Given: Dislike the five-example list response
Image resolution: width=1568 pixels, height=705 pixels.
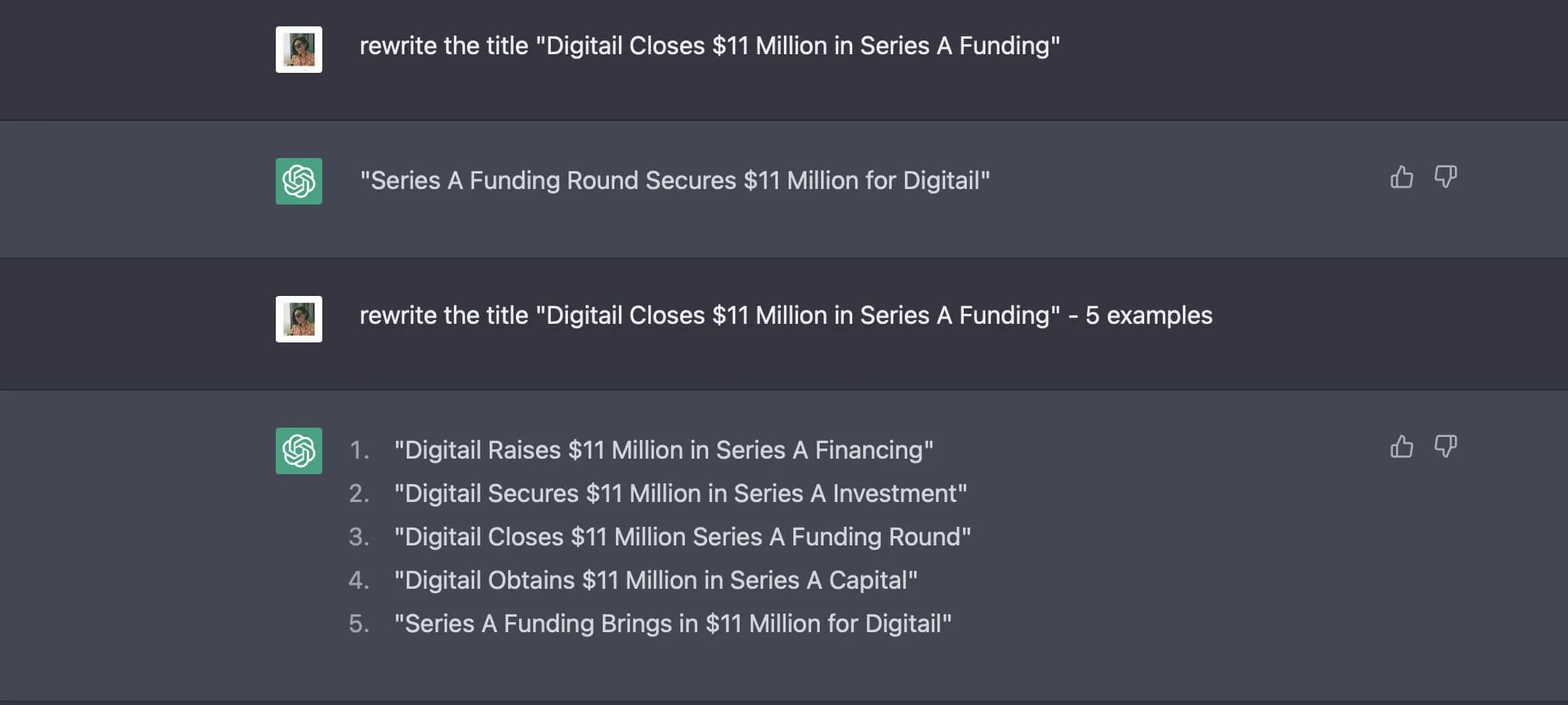Looking at the screenshot, I should pyautogui.click(x=1446, y=447).
